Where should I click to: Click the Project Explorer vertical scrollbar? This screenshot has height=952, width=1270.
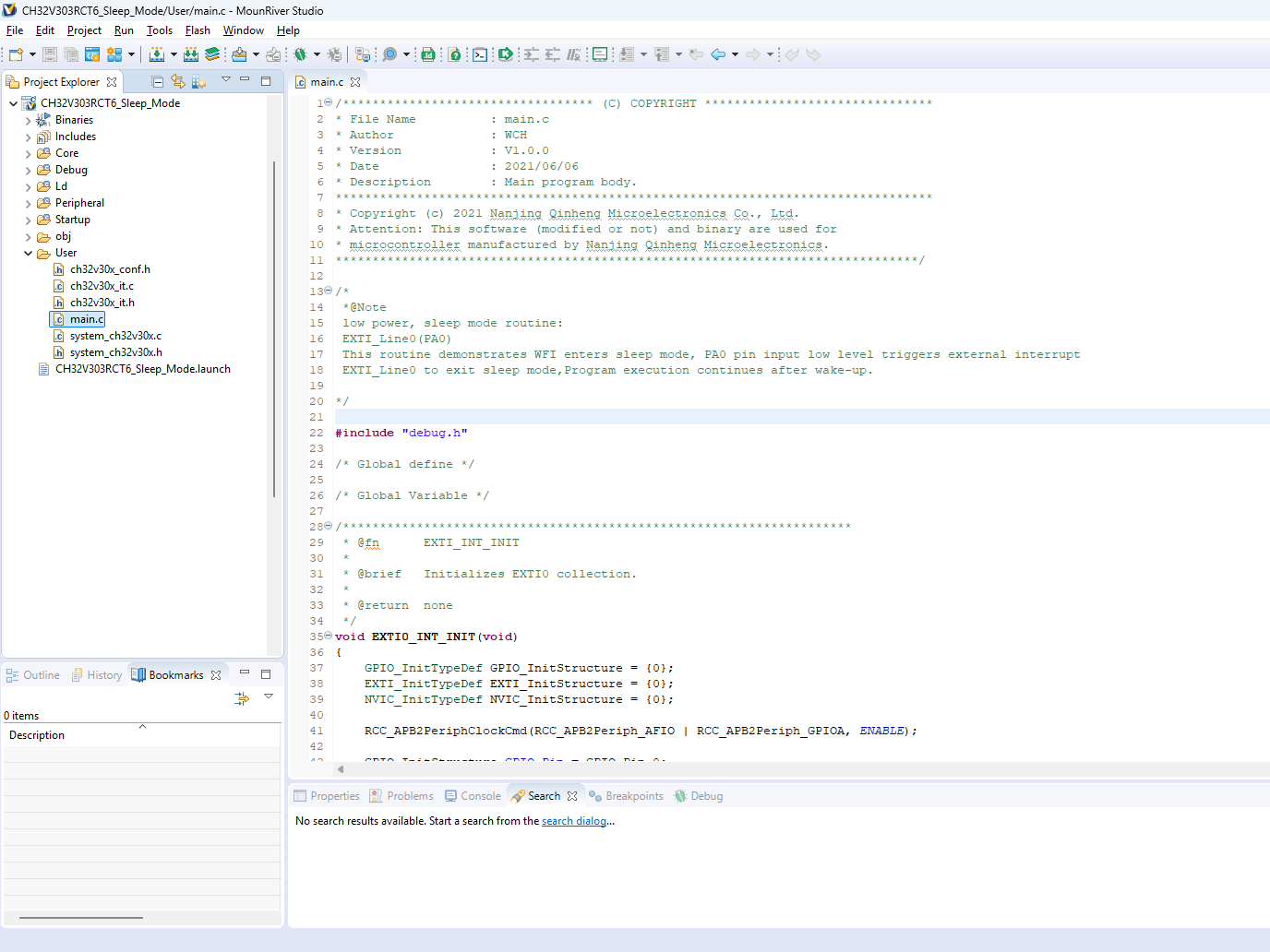(x=274, y=329)
